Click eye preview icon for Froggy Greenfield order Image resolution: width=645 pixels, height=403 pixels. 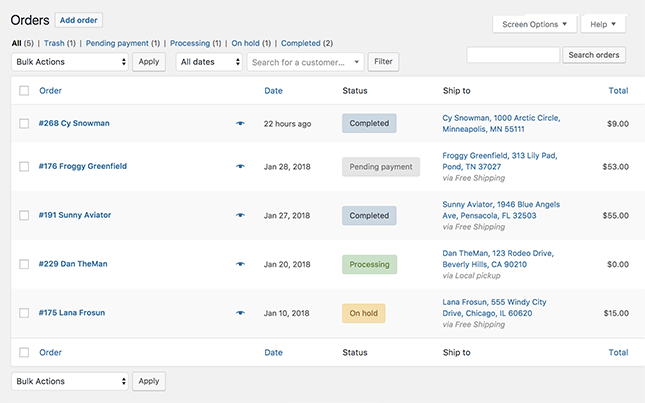(240, 166)
